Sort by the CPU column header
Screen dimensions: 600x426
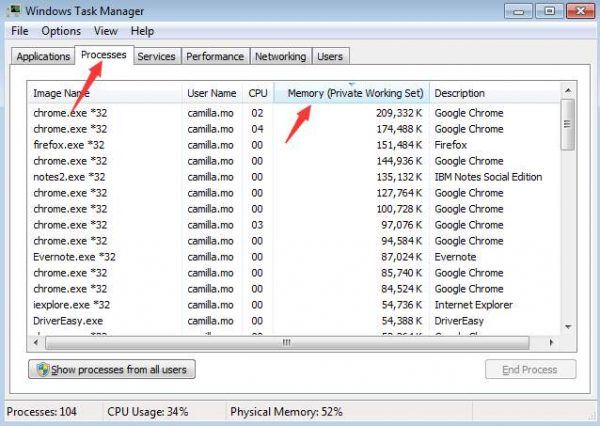(258, 93)
